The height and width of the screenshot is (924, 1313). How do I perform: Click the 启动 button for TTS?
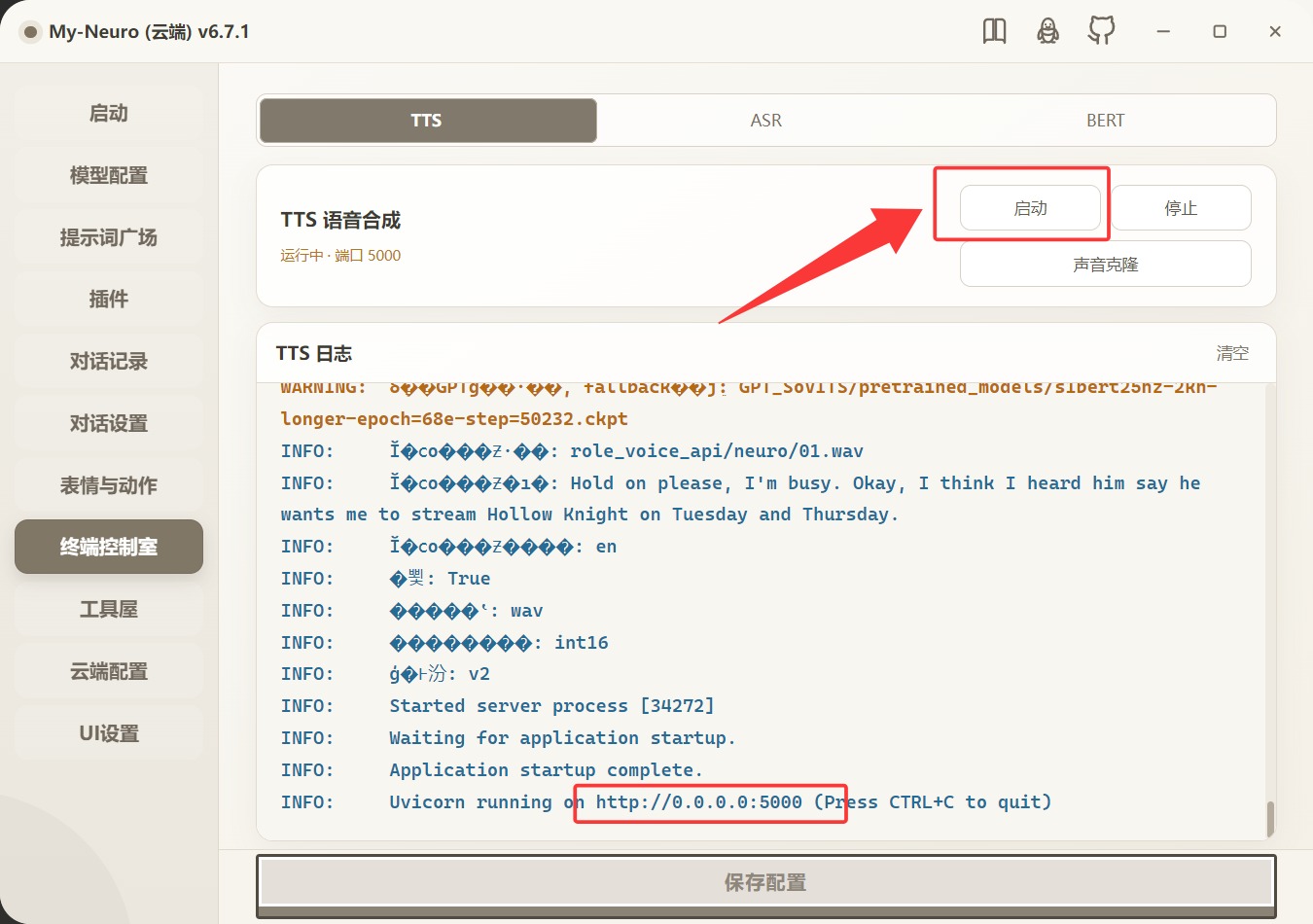point(1030,208)
